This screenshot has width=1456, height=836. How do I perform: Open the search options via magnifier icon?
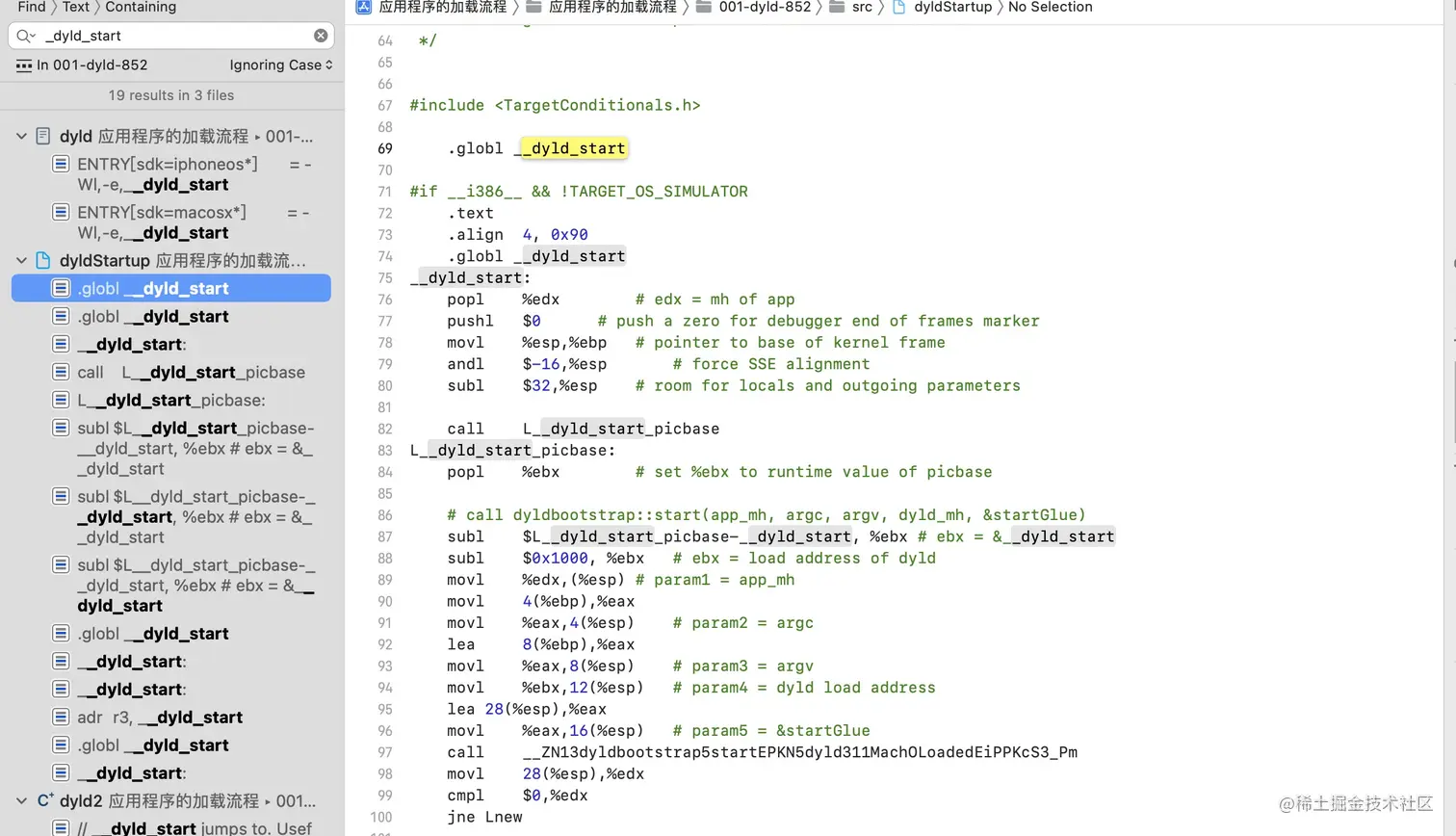(25, 36)
